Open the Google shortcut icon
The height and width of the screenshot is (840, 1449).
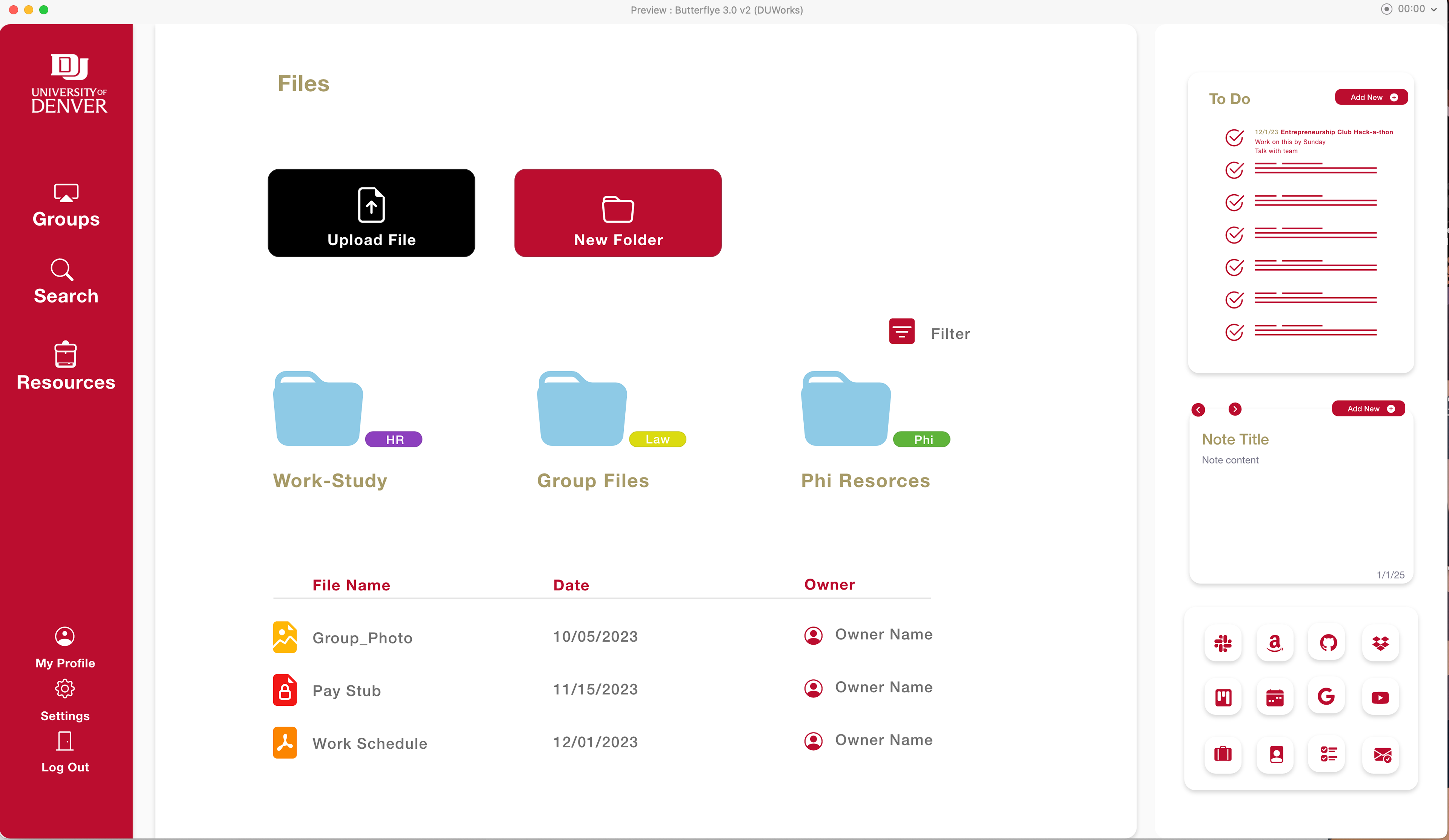(x=1326, y=697)
